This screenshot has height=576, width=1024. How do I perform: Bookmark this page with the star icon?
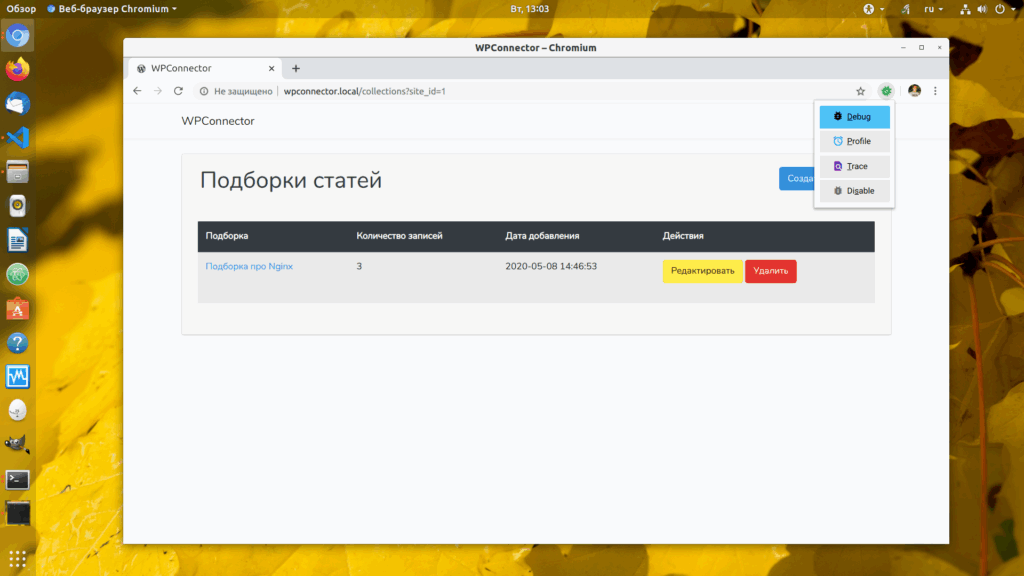861,91
